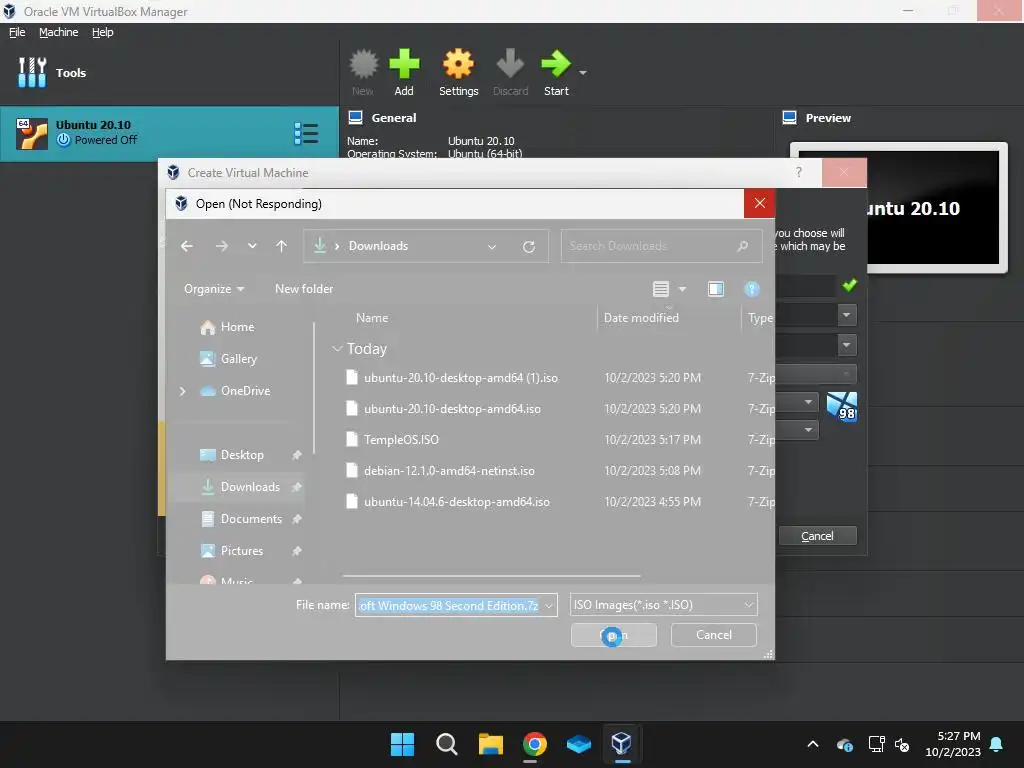Screen dimensions: 1024x768
Task: Click the Preview section header
Action: (x=827, y=118)
